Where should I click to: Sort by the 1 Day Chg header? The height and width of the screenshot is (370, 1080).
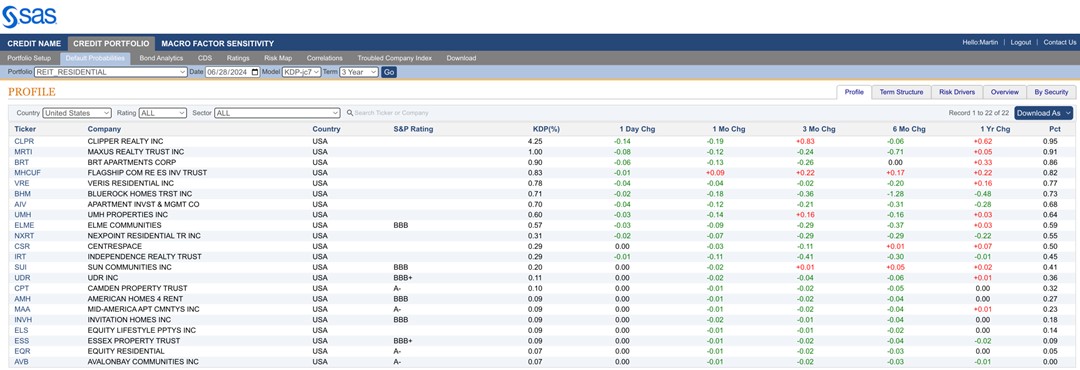click(637, 129)
